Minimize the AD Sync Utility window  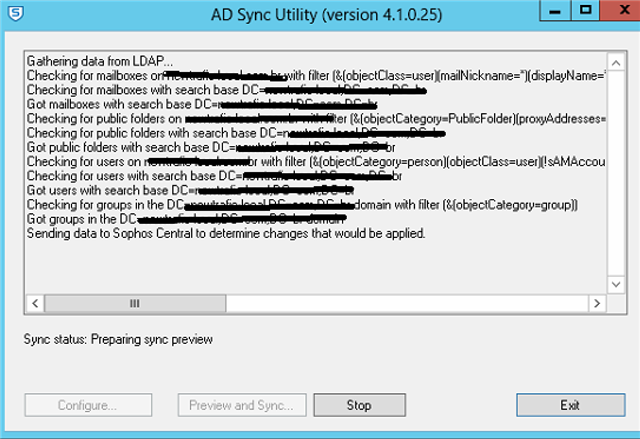click(554, 10)
